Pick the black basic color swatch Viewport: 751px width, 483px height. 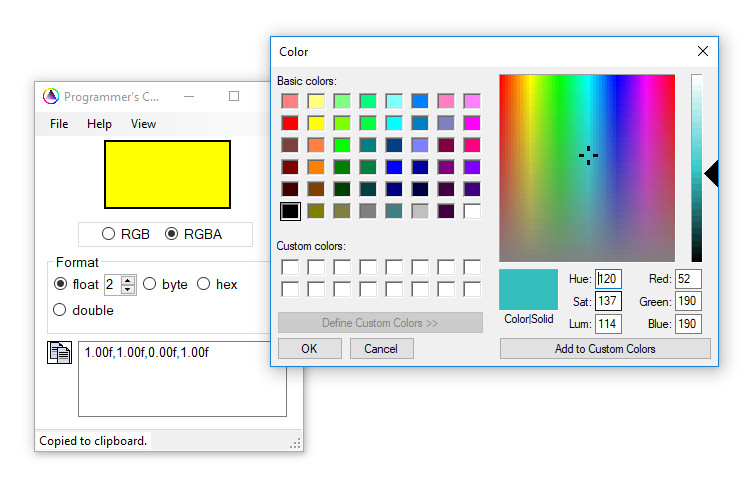coord(290,211)
